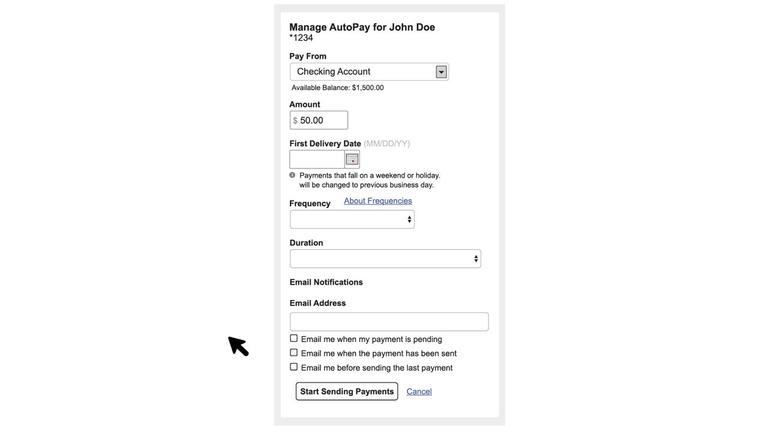Click the Cancel link
The image size is (768, 432).
[x=419, y=391]
